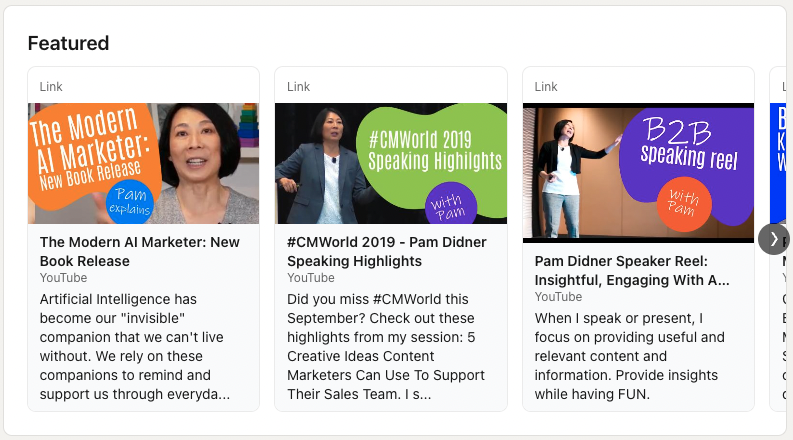
Task: Click YouTube source under Speaker Reel card
Action: pos(558,297)
